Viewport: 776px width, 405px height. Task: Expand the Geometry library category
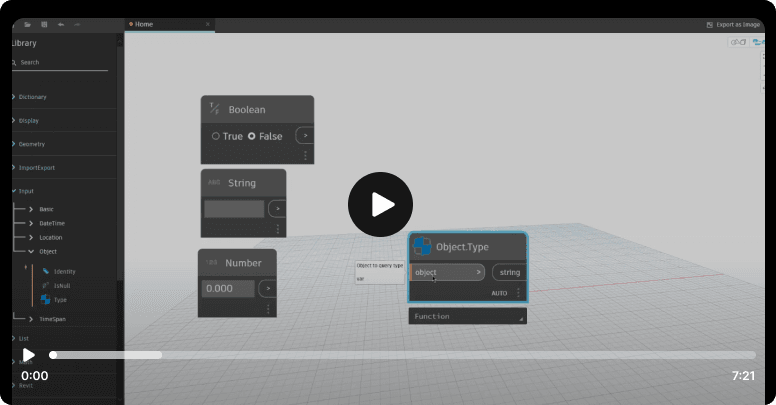pos(29,144)
